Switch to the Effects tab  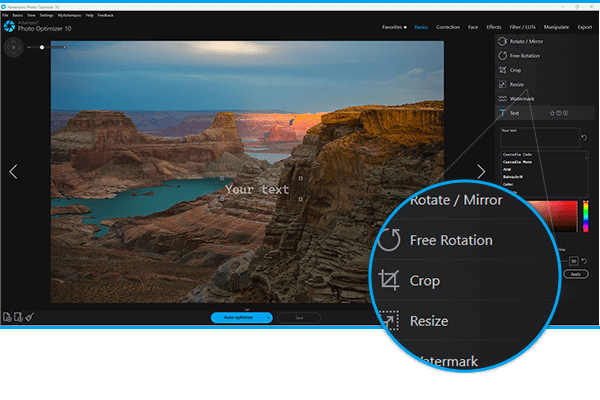tap(494, 27)
